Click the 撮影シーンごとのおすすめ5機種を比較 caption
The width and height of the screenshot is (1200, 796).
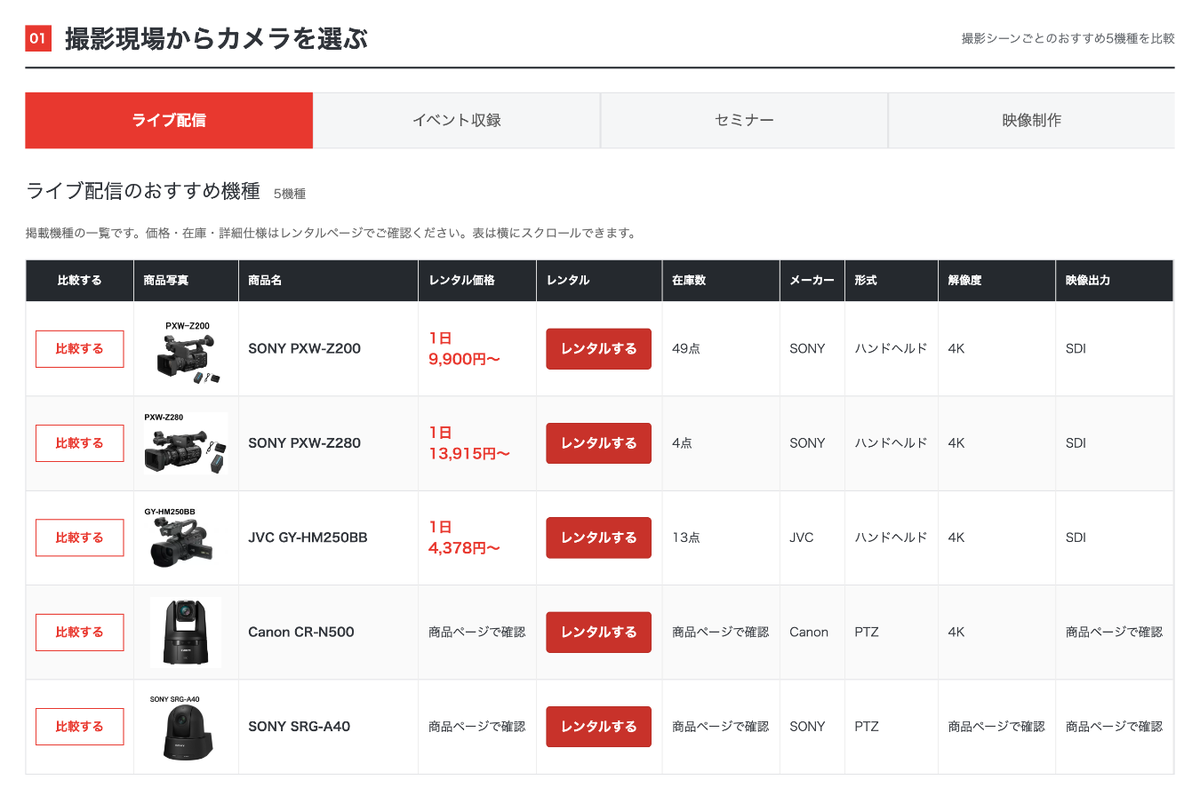click(1068, 39)
